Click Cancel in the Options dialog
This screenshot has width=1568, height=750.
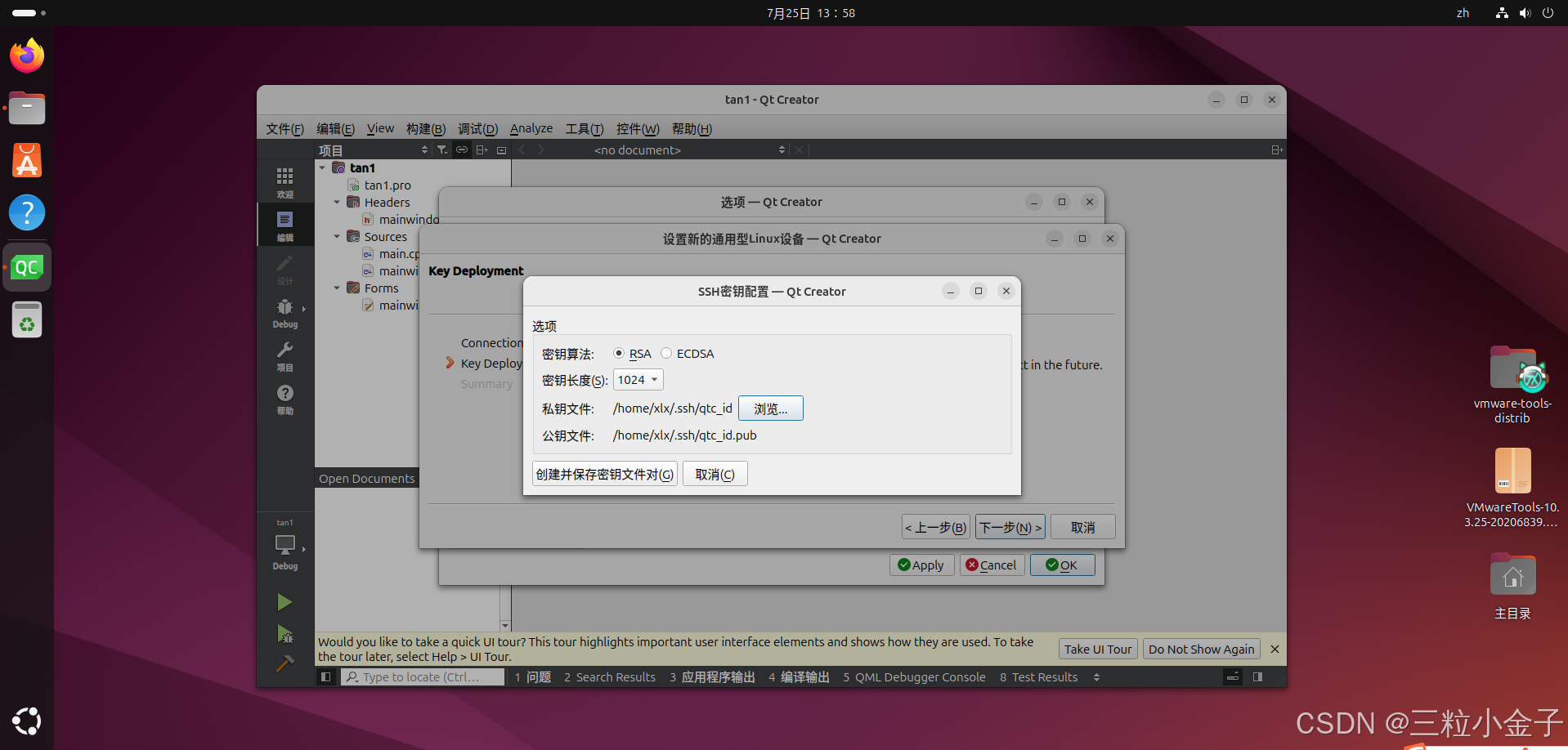tap(992, 565)
